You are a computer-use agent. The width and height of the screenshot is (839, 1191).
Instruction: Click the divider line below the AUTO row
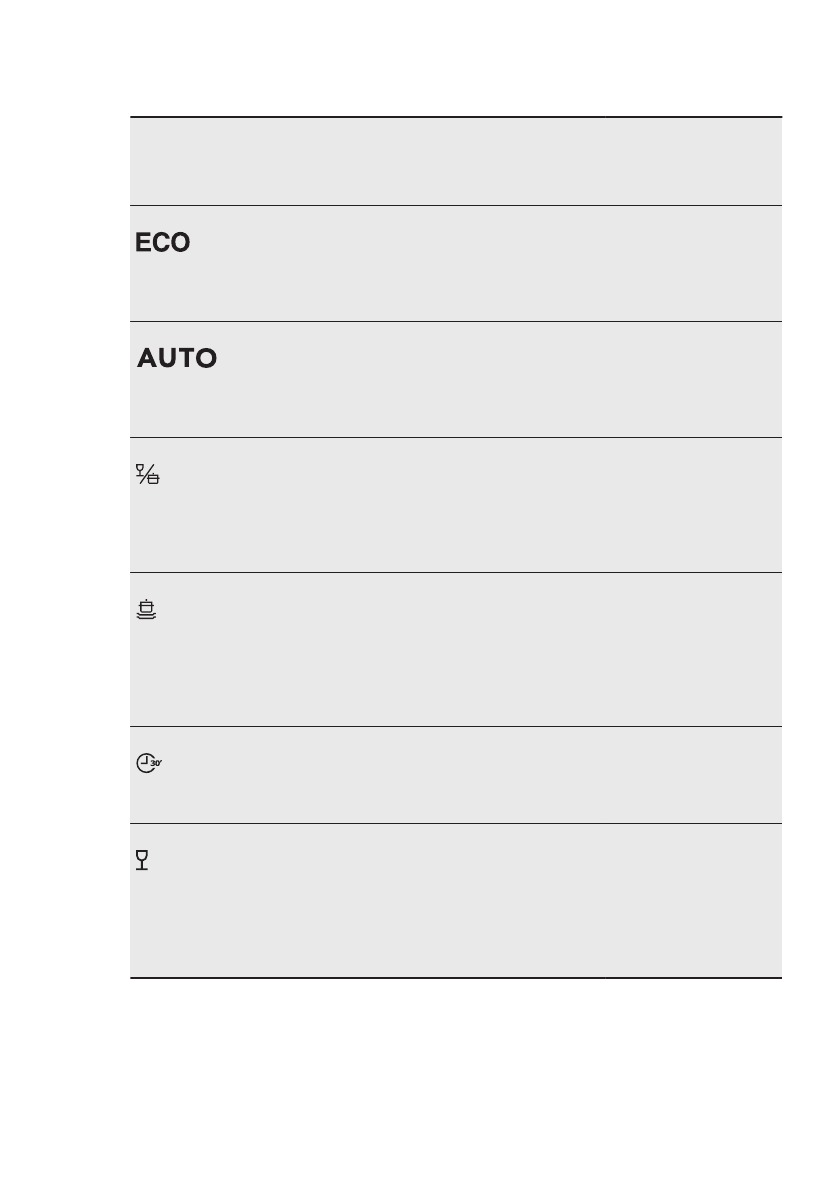456,438
